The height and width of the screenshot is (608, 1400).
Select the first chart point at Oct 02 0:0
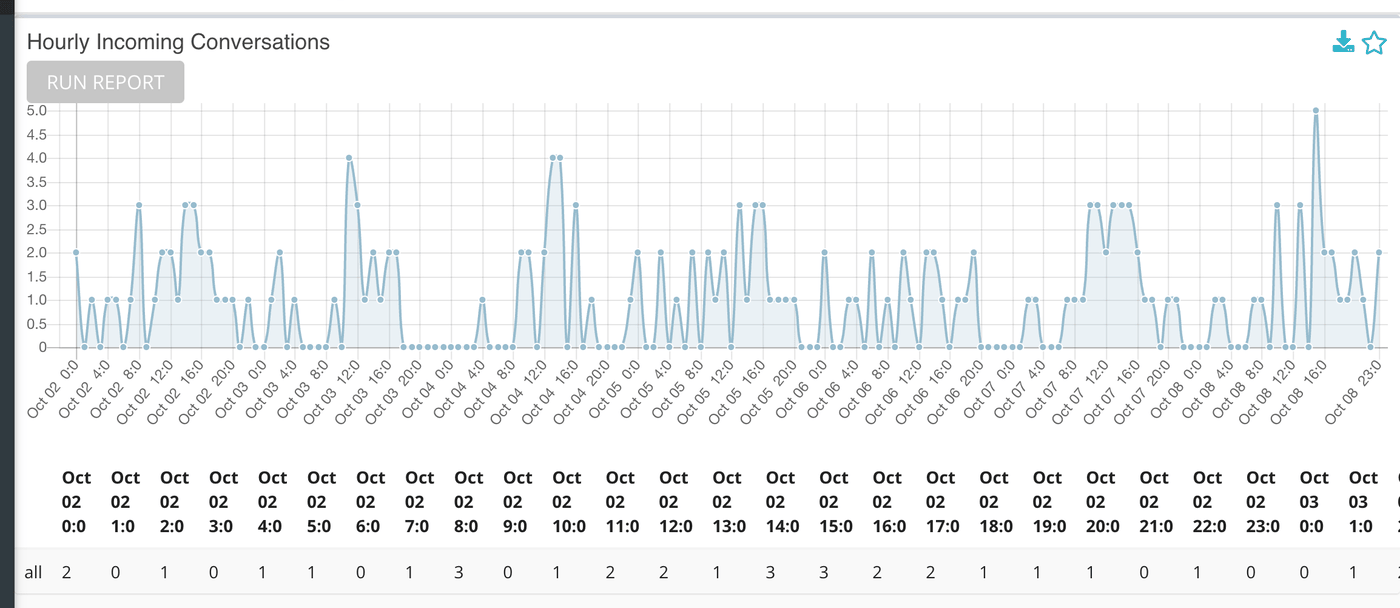(x=76, y=253)
